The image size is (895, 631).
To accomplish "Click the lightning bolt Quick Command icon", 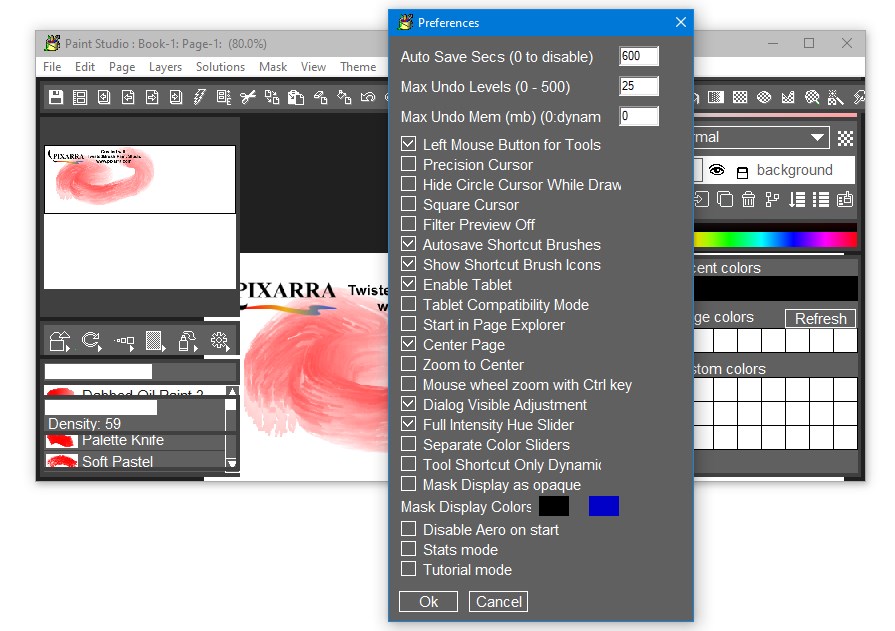I will point(199,97).
